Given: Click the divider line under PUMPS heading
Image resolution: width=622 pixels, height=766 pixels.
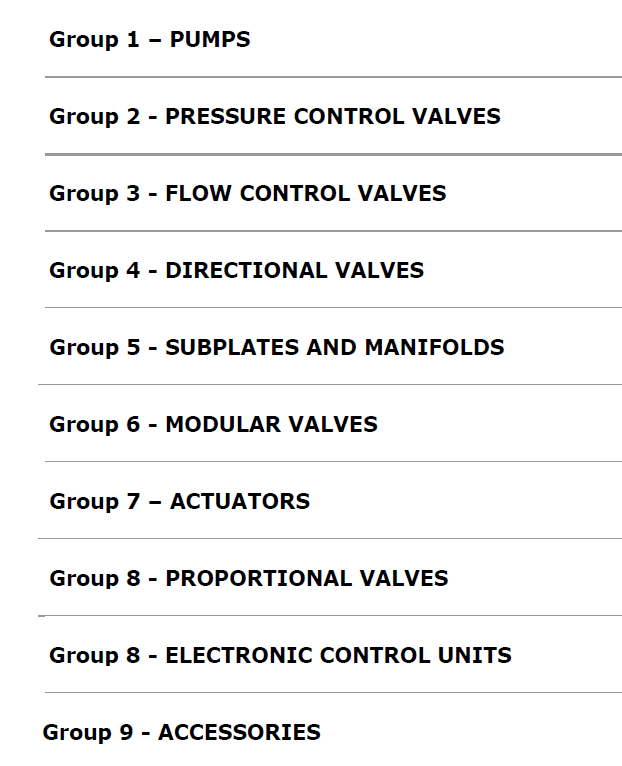Looking at the screenshot, I should pyautogui.click(x=333, y=77).
